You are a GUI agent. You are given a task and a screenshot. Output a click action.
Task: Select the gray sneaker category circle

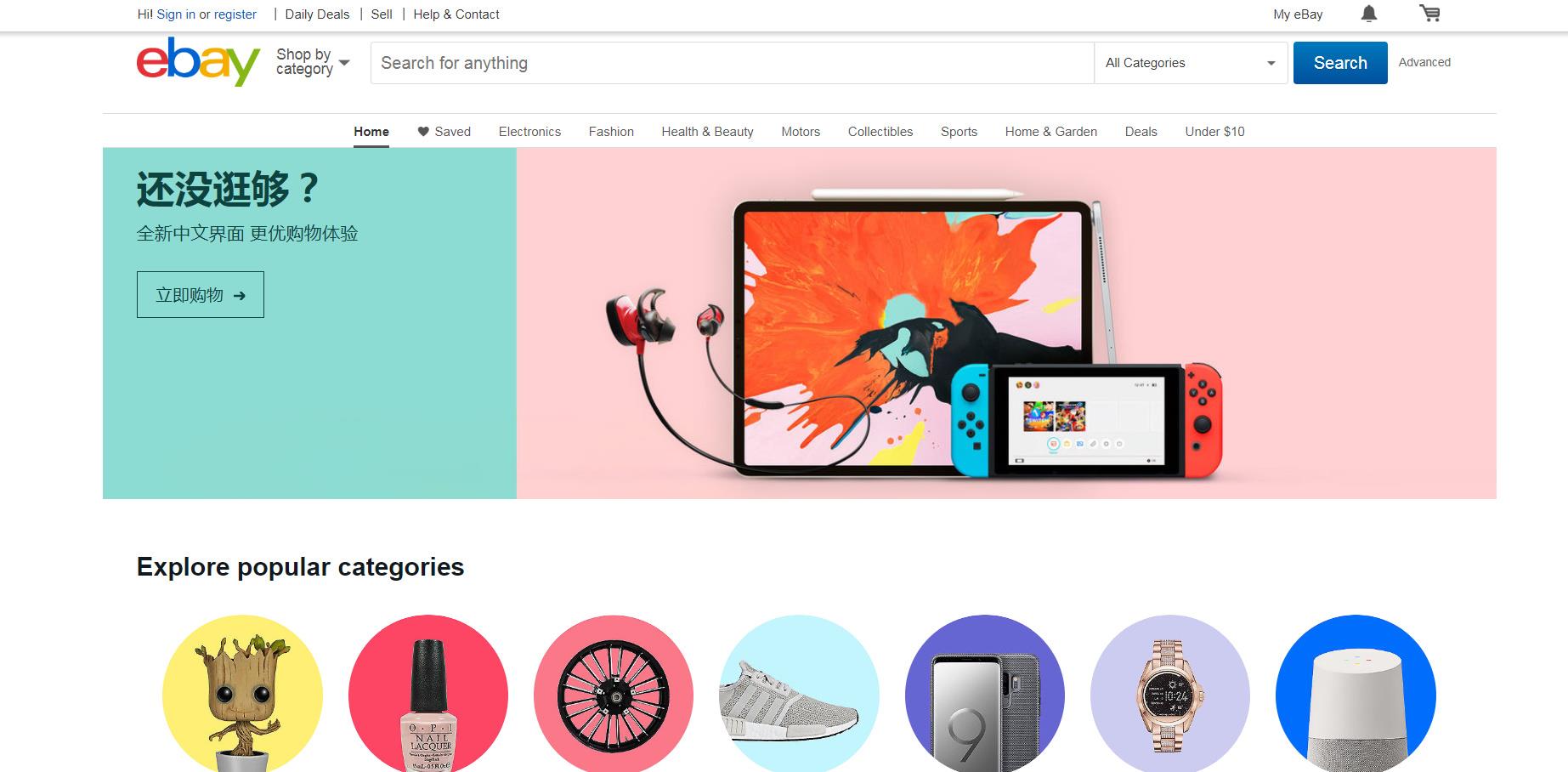pos(799,693)
